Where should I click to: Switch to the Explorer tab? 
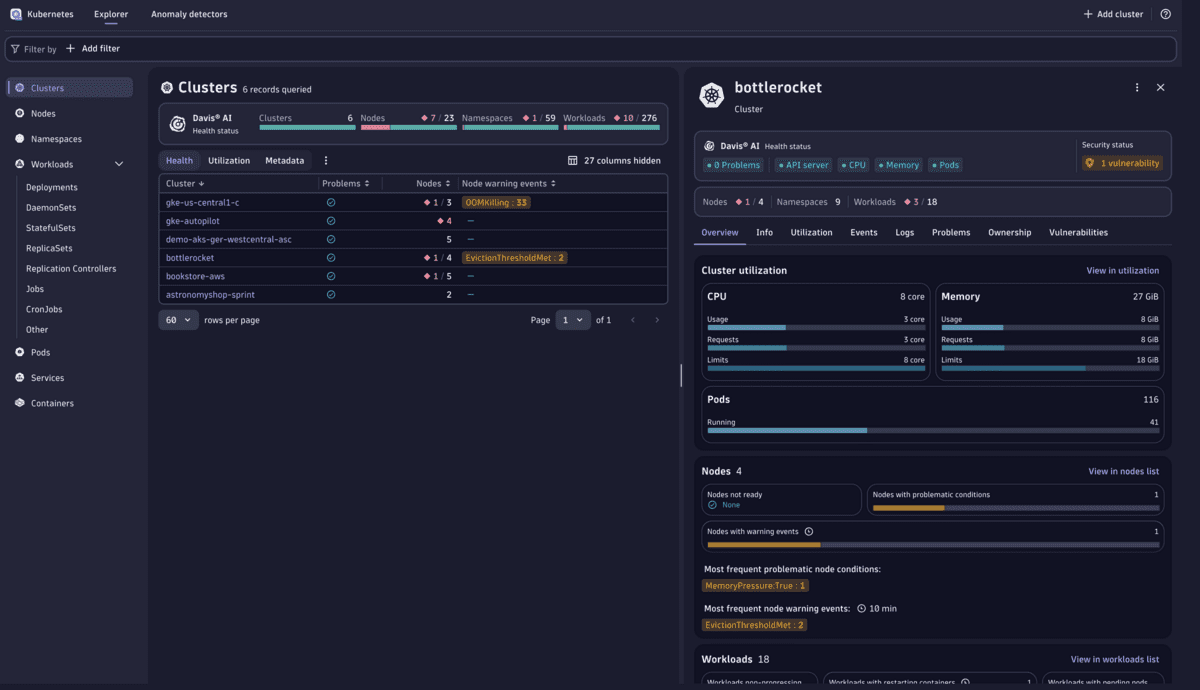coord(111,14)
